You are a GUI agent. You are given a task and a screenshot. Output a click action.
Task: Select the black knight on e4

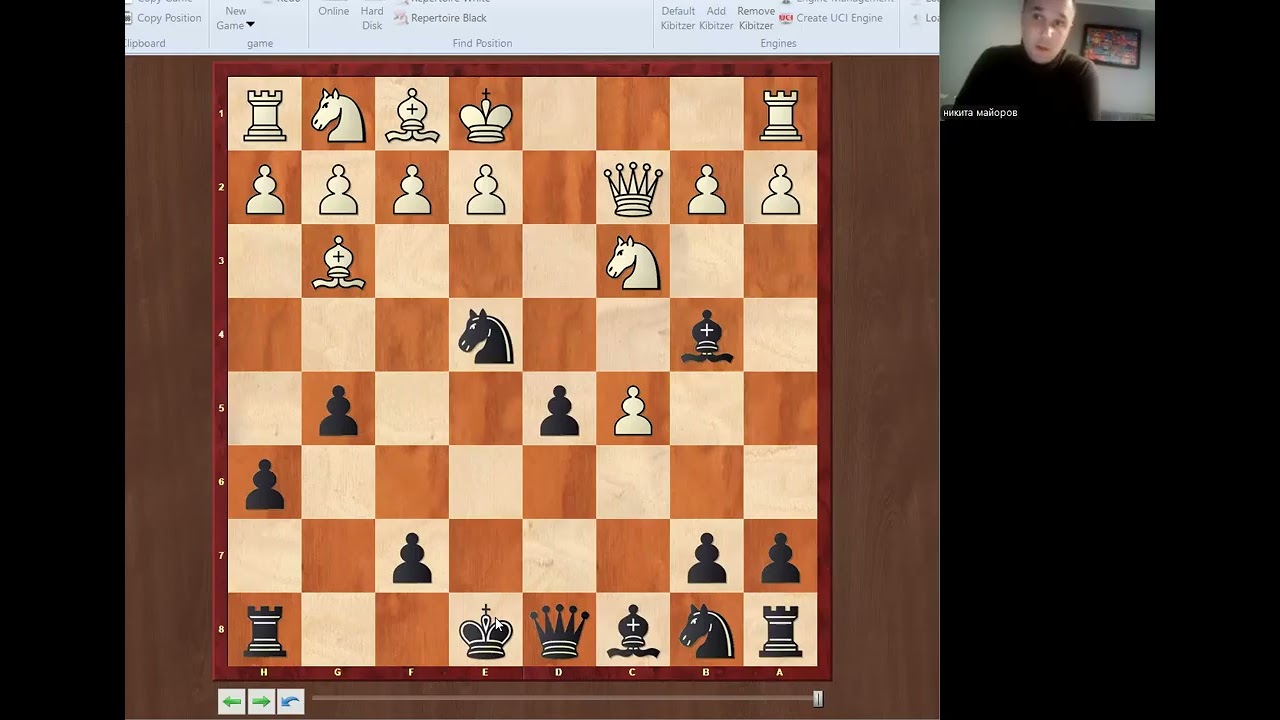(x=486, y=335)
